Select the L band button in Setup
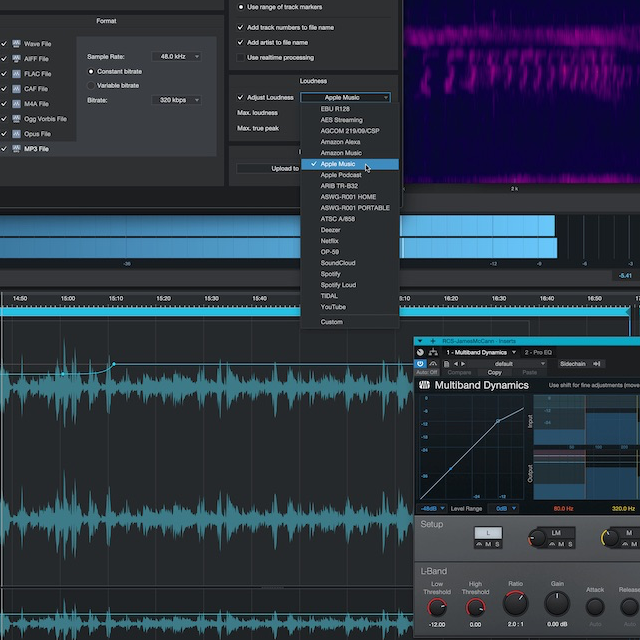 [488, 533]
